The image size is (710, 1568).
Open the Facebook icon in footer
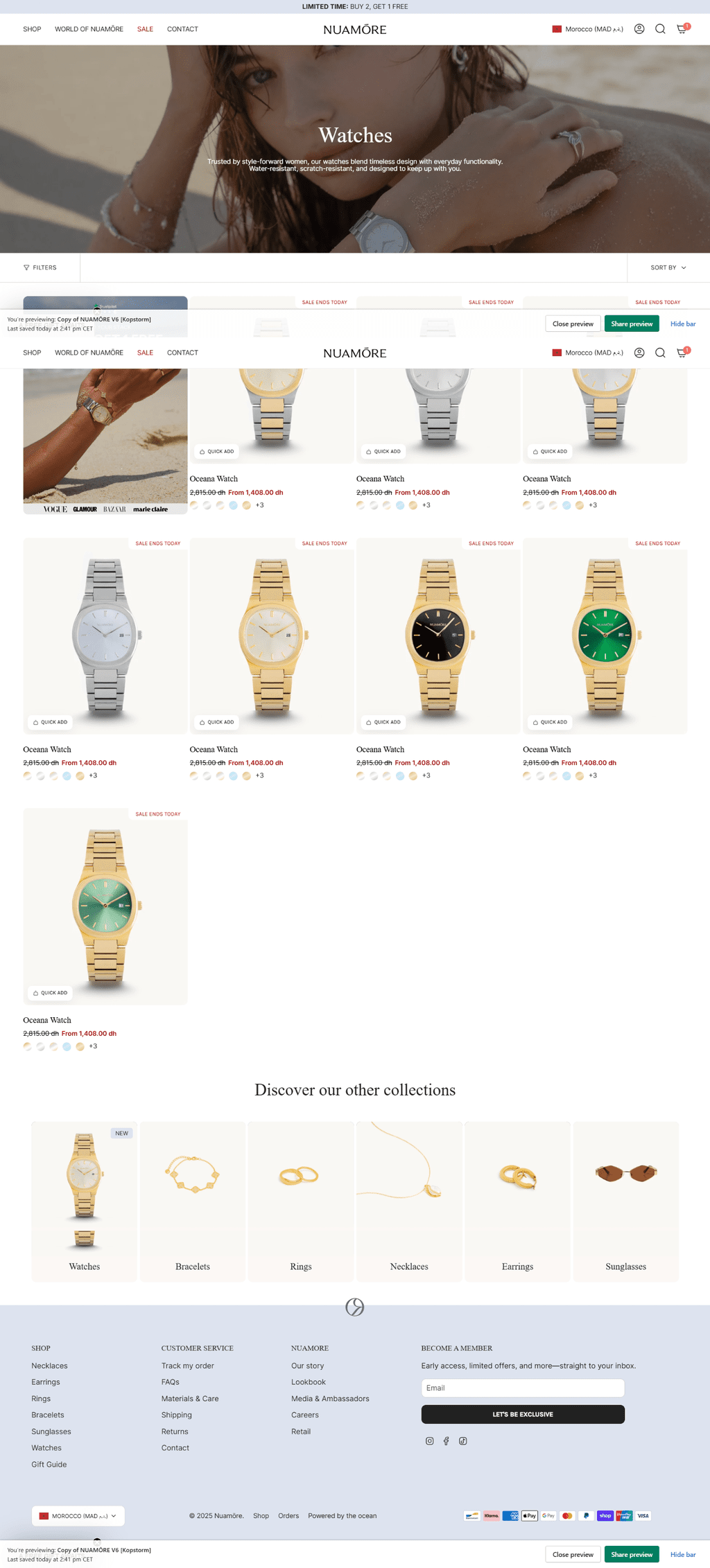point(447,1441)
